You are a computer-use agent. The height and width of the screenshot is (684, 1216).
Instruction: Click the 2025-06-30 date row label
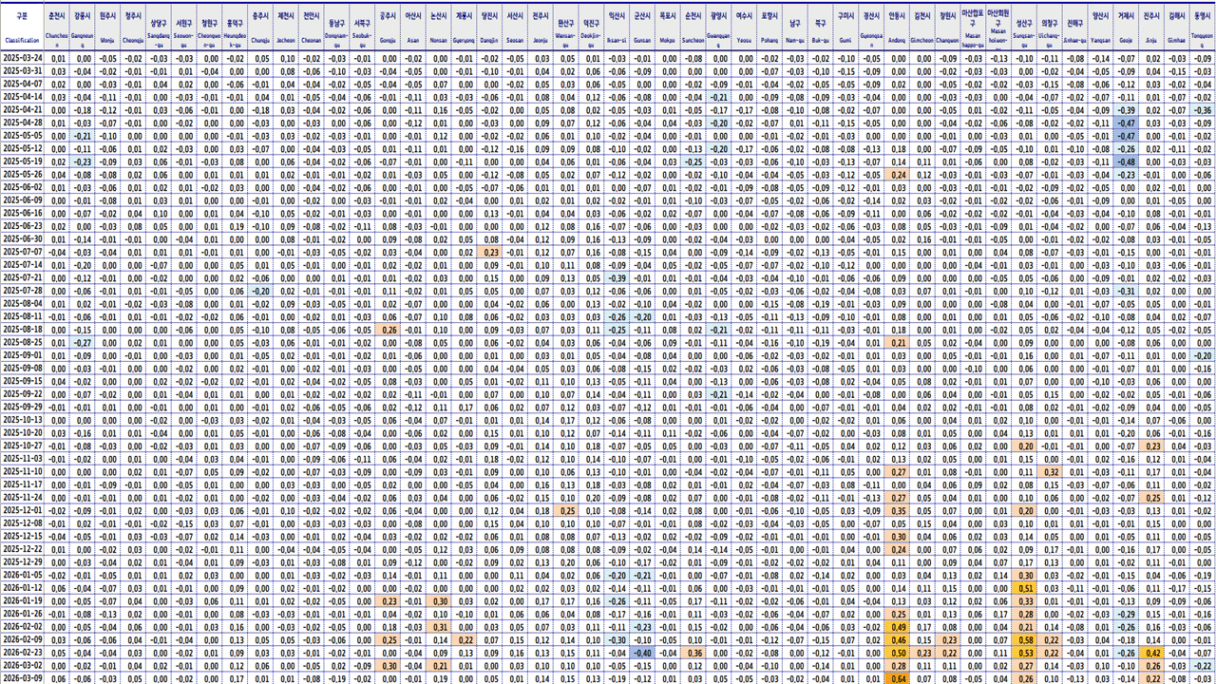point(22,238)
